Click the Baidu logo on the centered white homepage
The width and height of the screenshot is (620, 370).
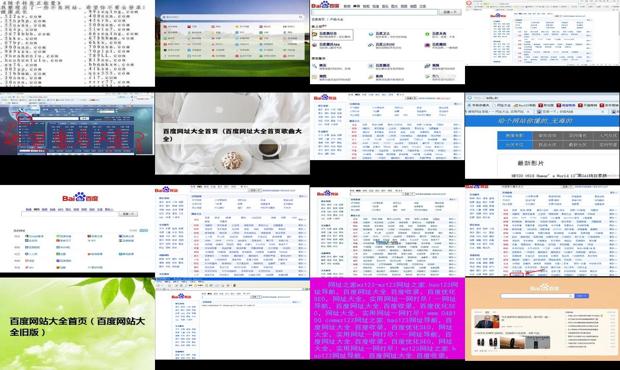click(80, 197)
